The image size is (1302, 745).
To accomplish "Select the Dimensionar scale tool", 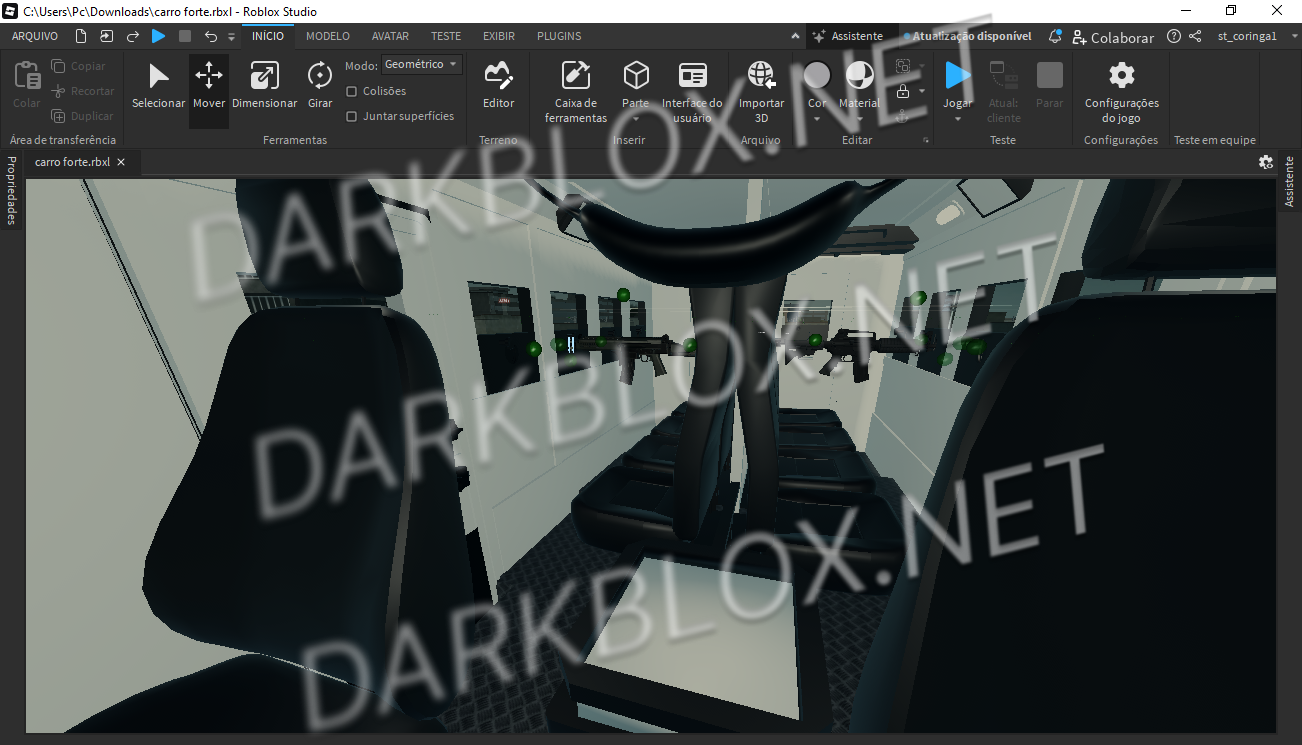I will (x=264, y=86).
